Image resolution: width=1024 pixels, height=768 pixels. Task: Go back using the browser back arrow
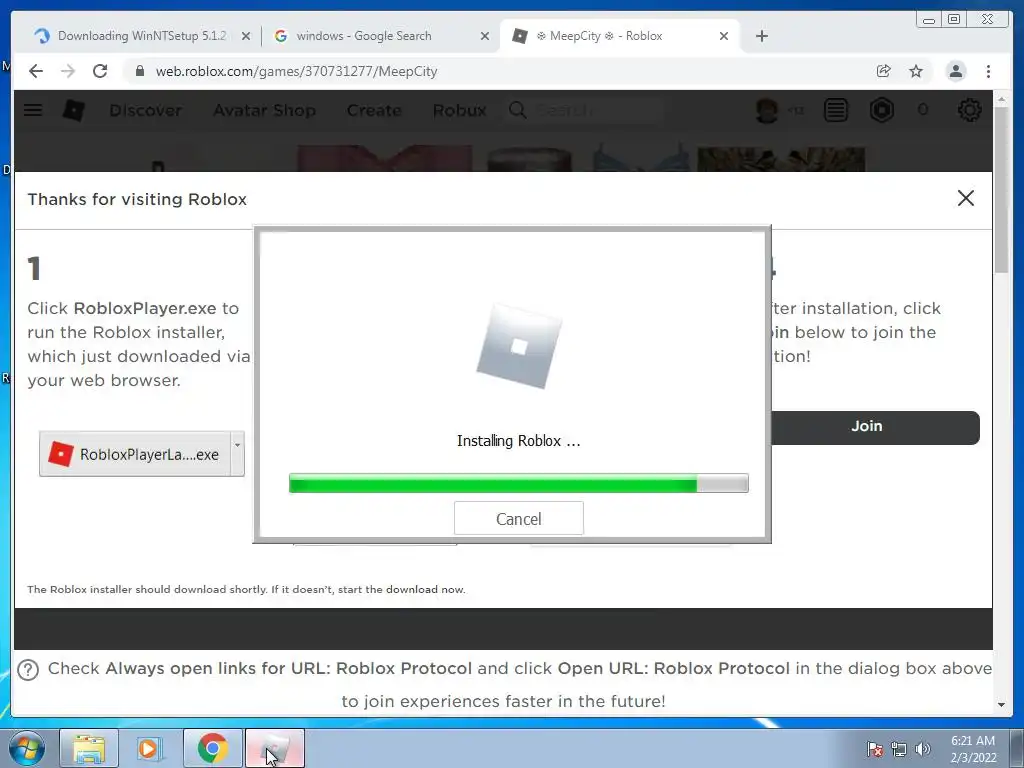click(x=36, y=71)
